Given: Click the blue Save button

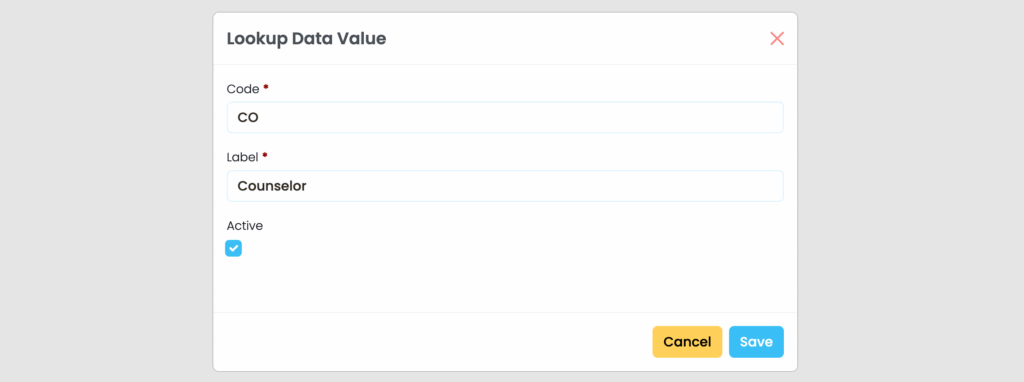Looking at the screenshot, I should (x=756, y=342).
